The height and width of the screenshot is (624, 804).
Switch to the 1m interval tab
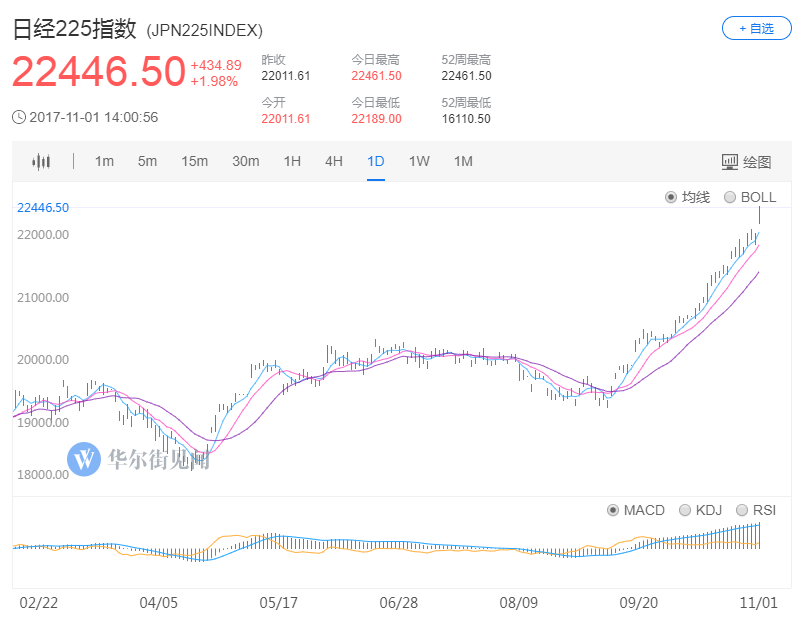(104, 162)
